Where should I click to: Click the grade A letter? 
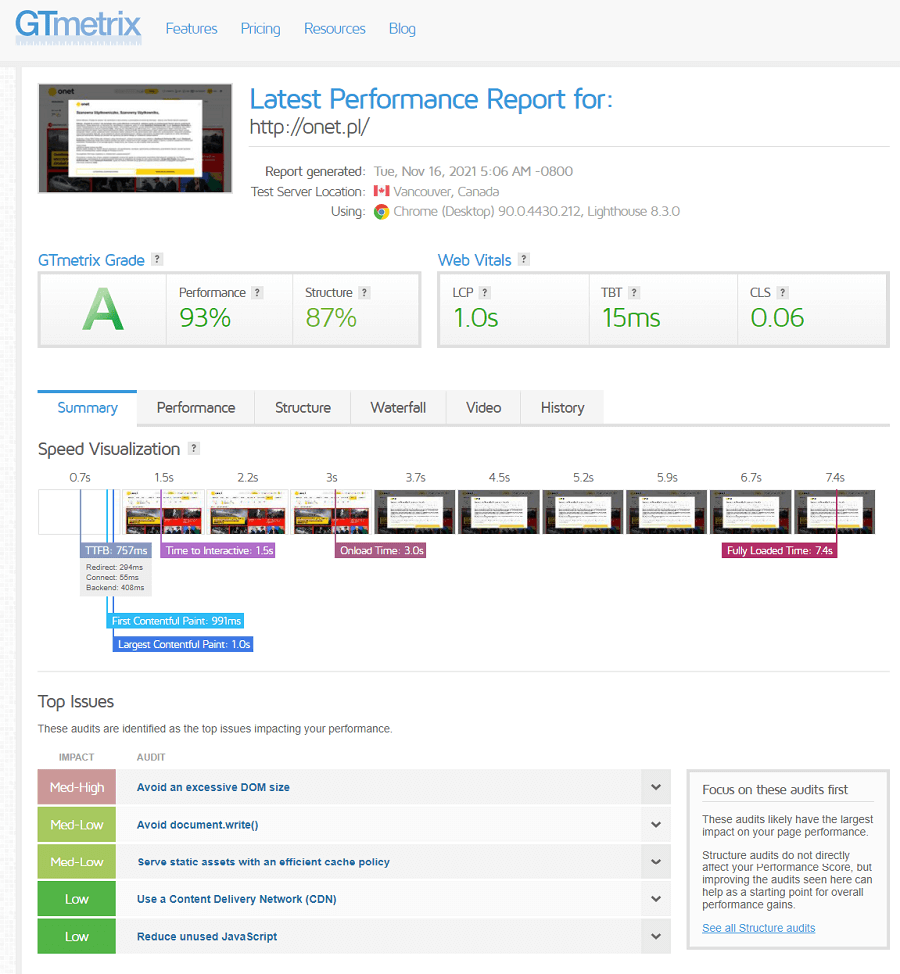[103, 309]
